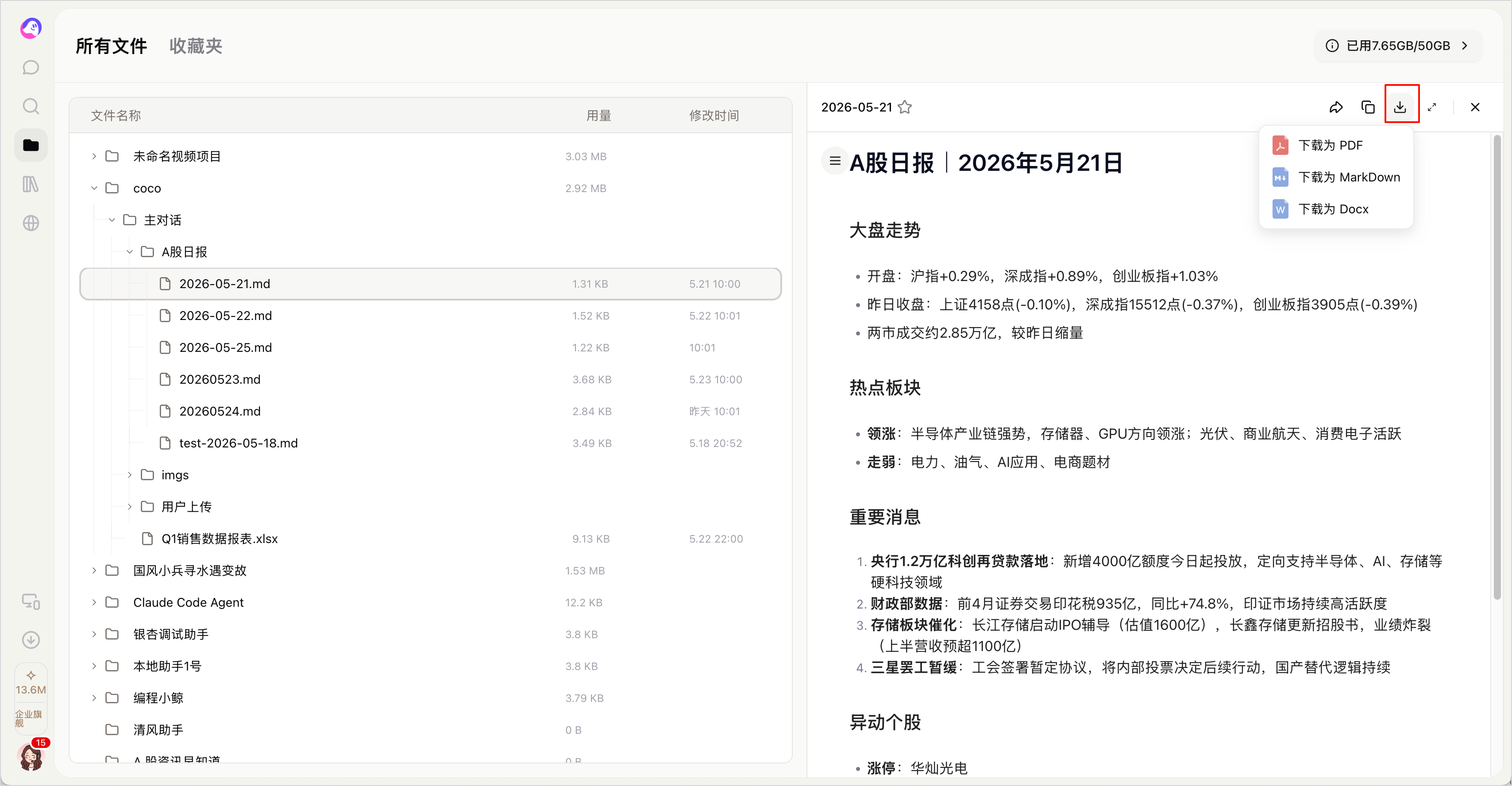1512x786 pixels.
Task: Click the document preview vertical scrollbar
Action: pos(1497,367)
